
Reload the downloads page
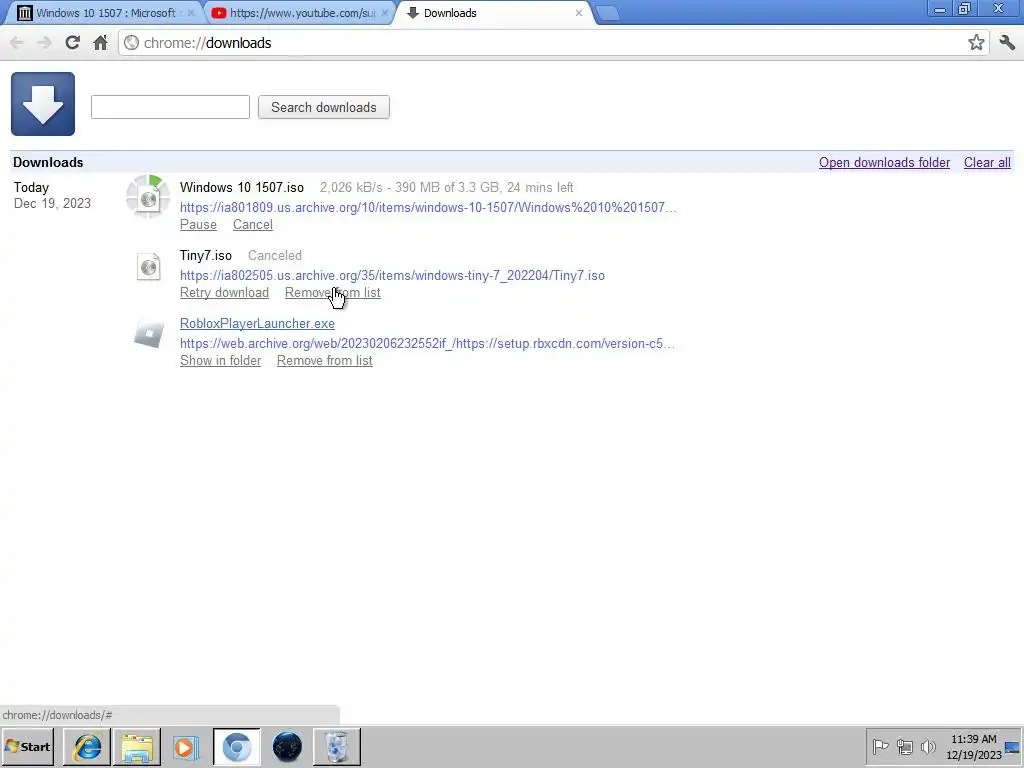[72, 43]
